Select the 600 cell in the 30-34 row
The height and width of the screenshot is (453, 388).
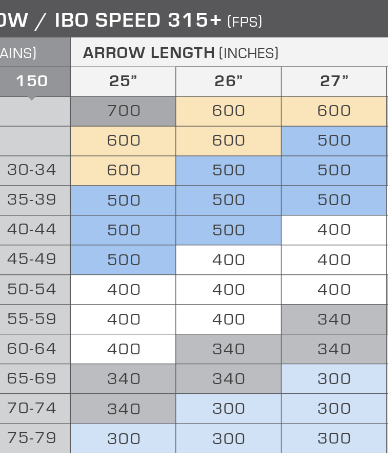[123, 170]
